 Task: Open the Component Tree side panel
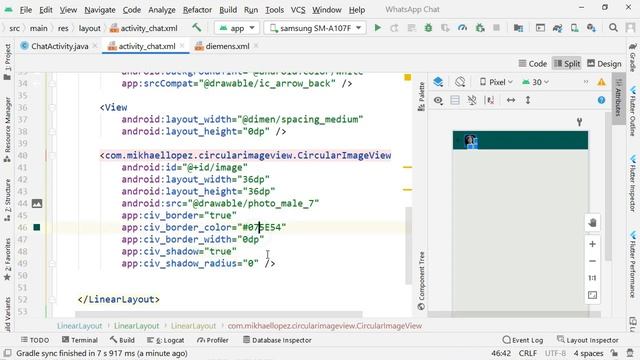[x=421, y=281]
